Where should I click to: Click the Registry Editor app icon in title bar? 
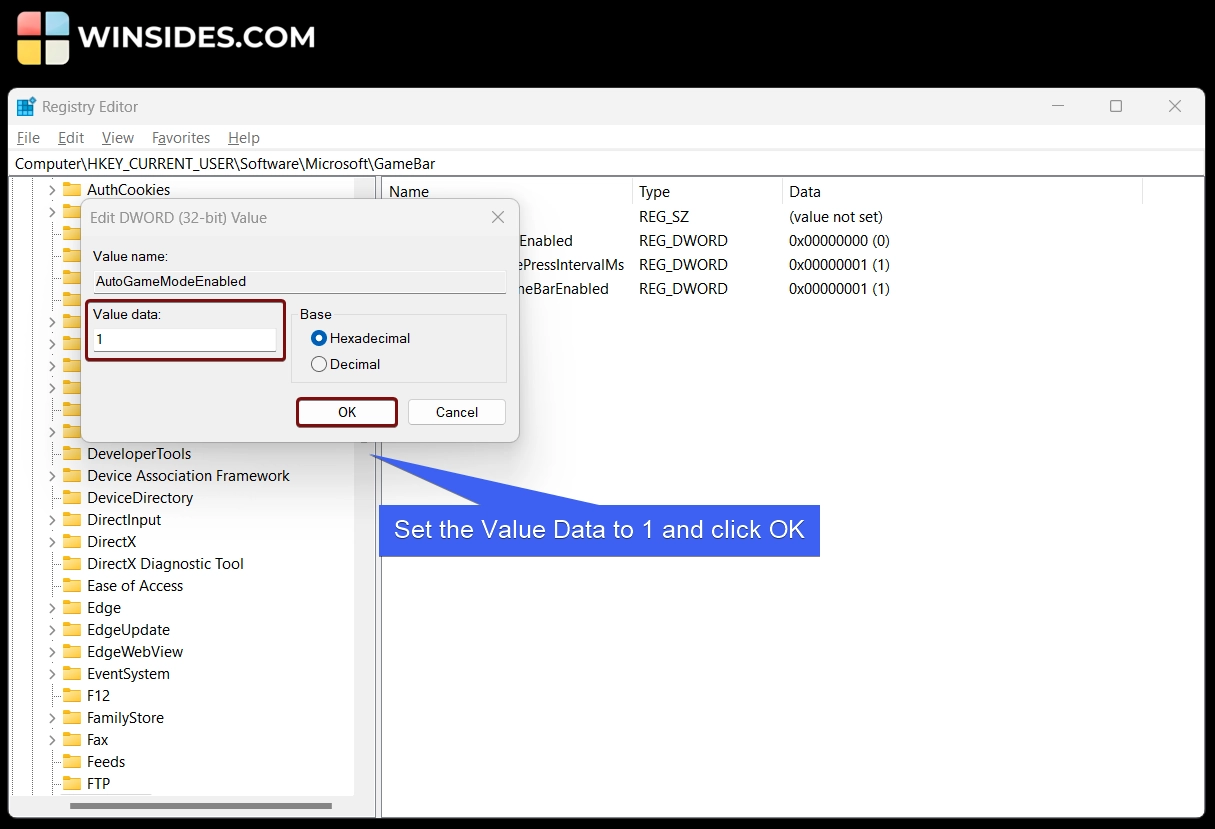[26, 107]
